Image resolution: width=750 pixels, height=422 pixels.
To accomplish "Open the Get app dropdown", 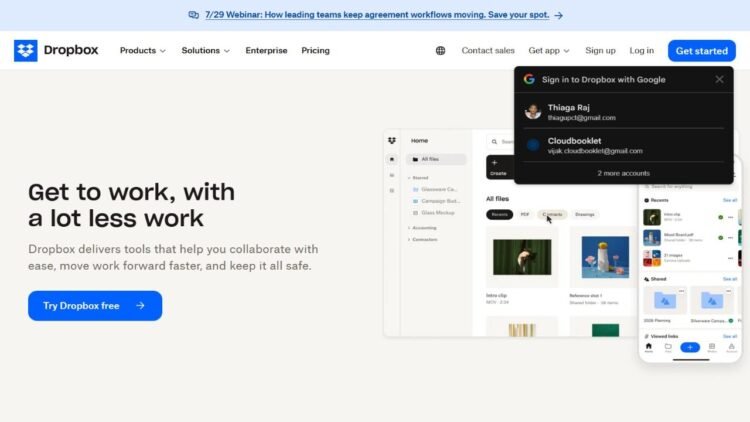I will coord(549,51).
